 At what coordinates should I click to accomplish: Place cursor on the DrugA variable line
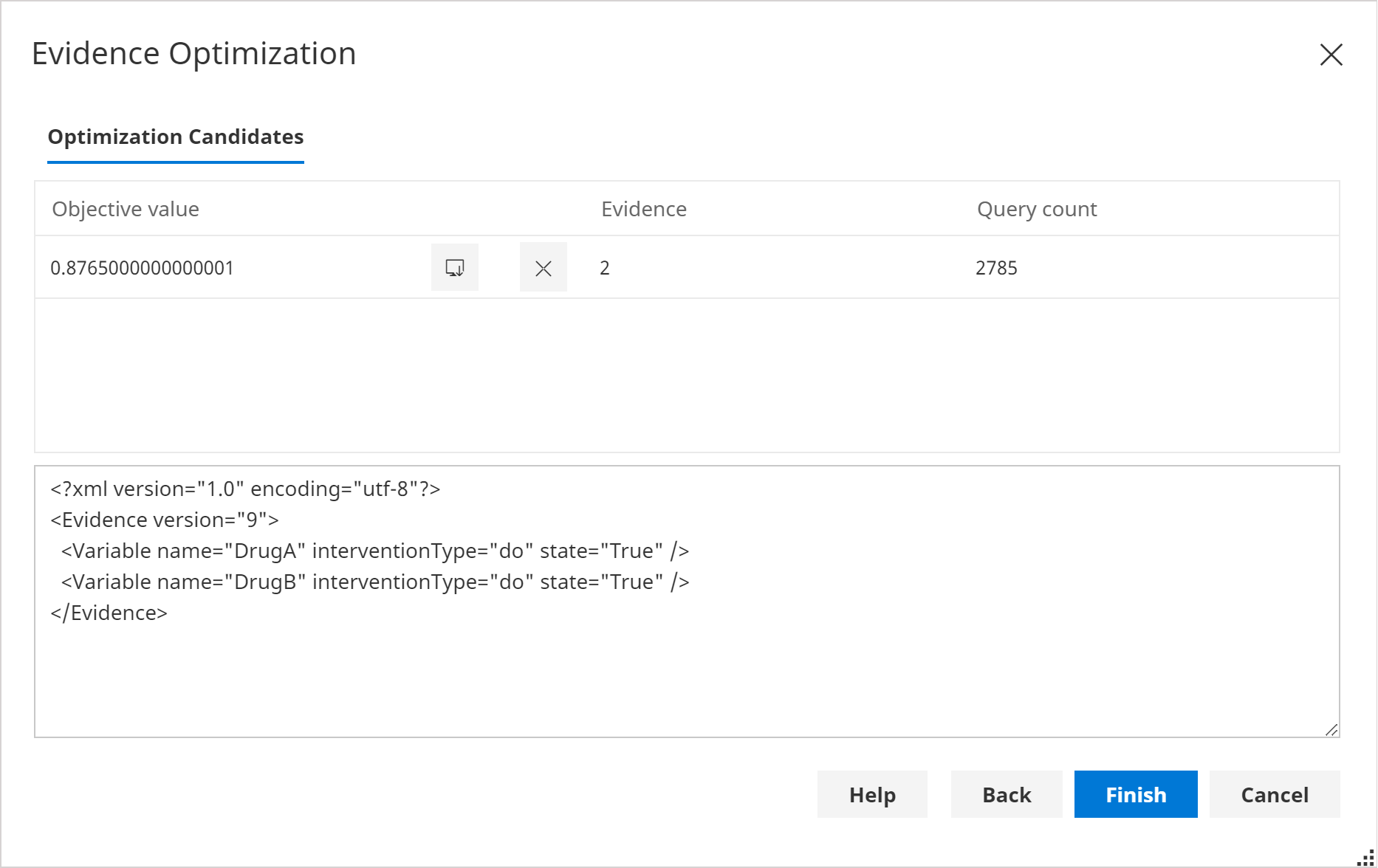pos(375,550)
